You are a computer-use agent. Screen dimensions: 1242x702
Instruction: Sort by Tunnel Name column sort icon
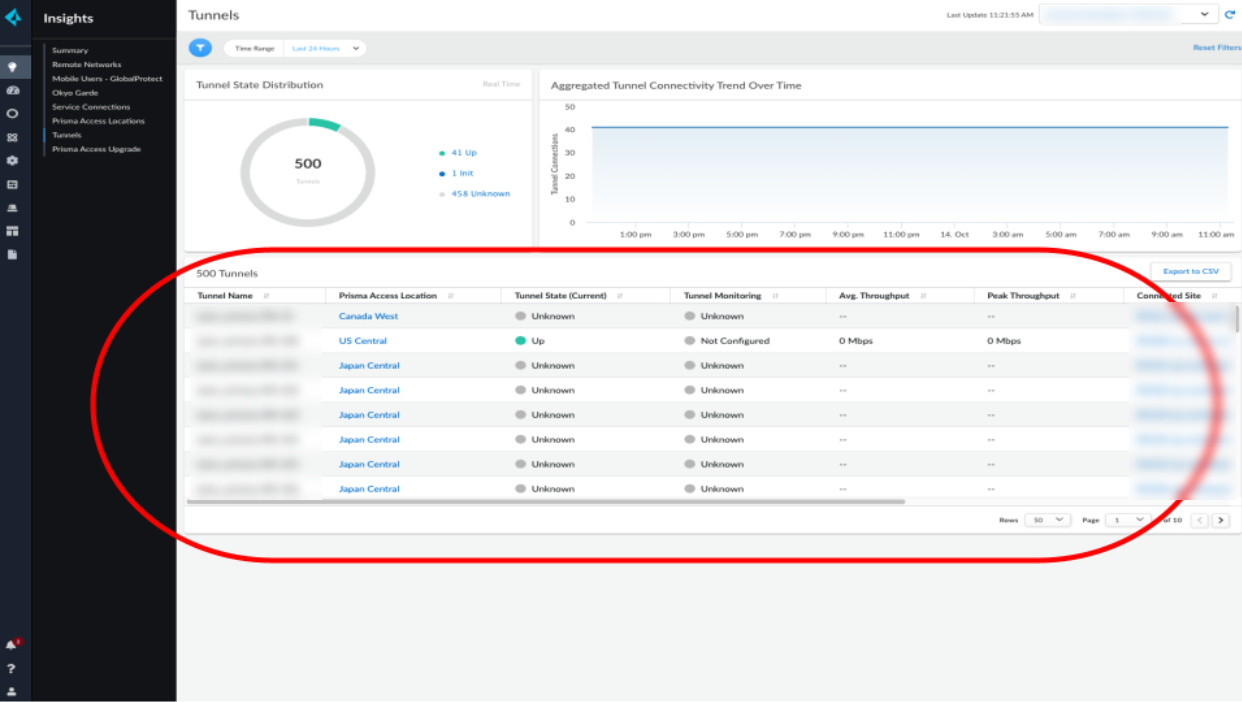tap(266, 296)
